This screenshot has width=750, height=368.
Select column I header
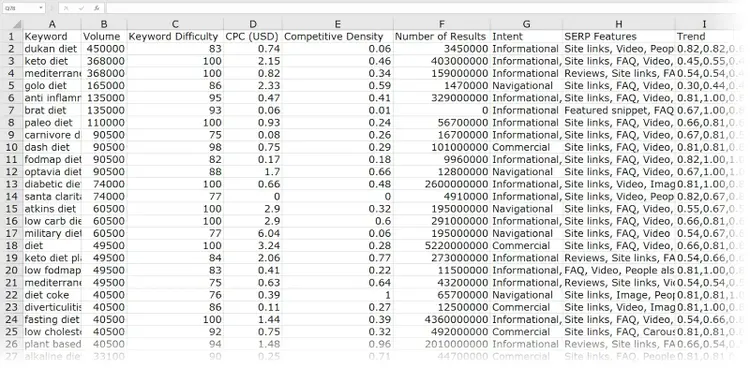(704, 24)
